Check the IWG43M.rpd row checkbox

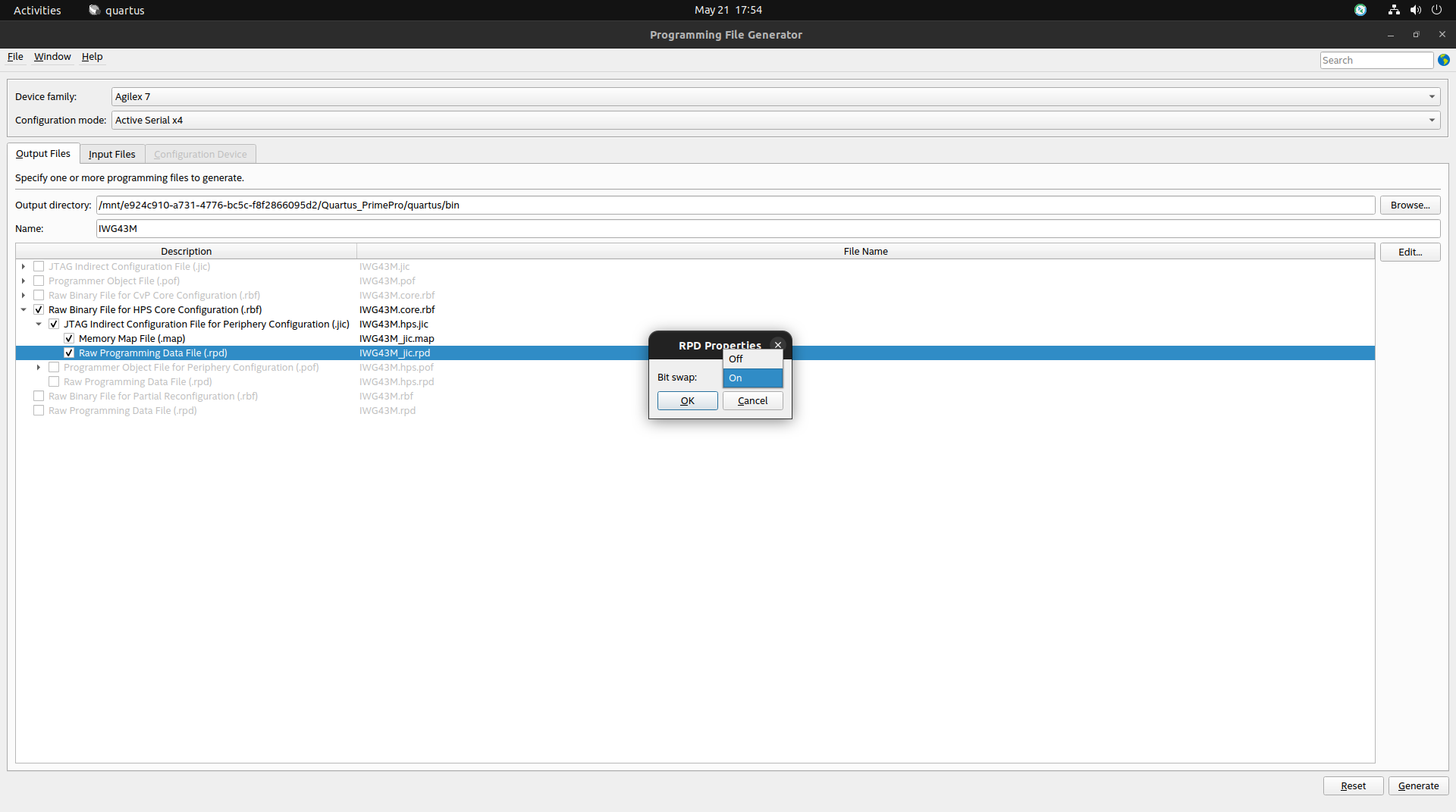[x=39, y=410]
